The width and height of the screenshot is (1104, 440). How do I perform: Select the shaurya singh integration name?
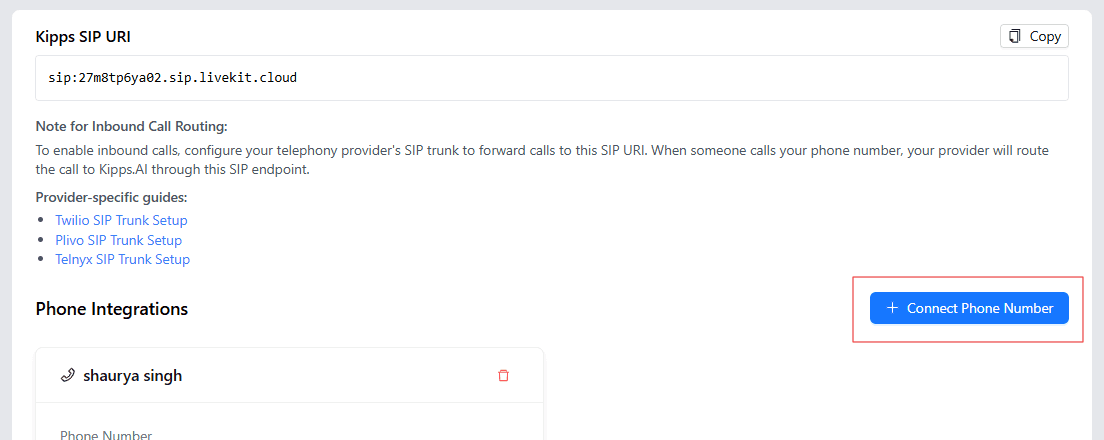tap(132, 376)
